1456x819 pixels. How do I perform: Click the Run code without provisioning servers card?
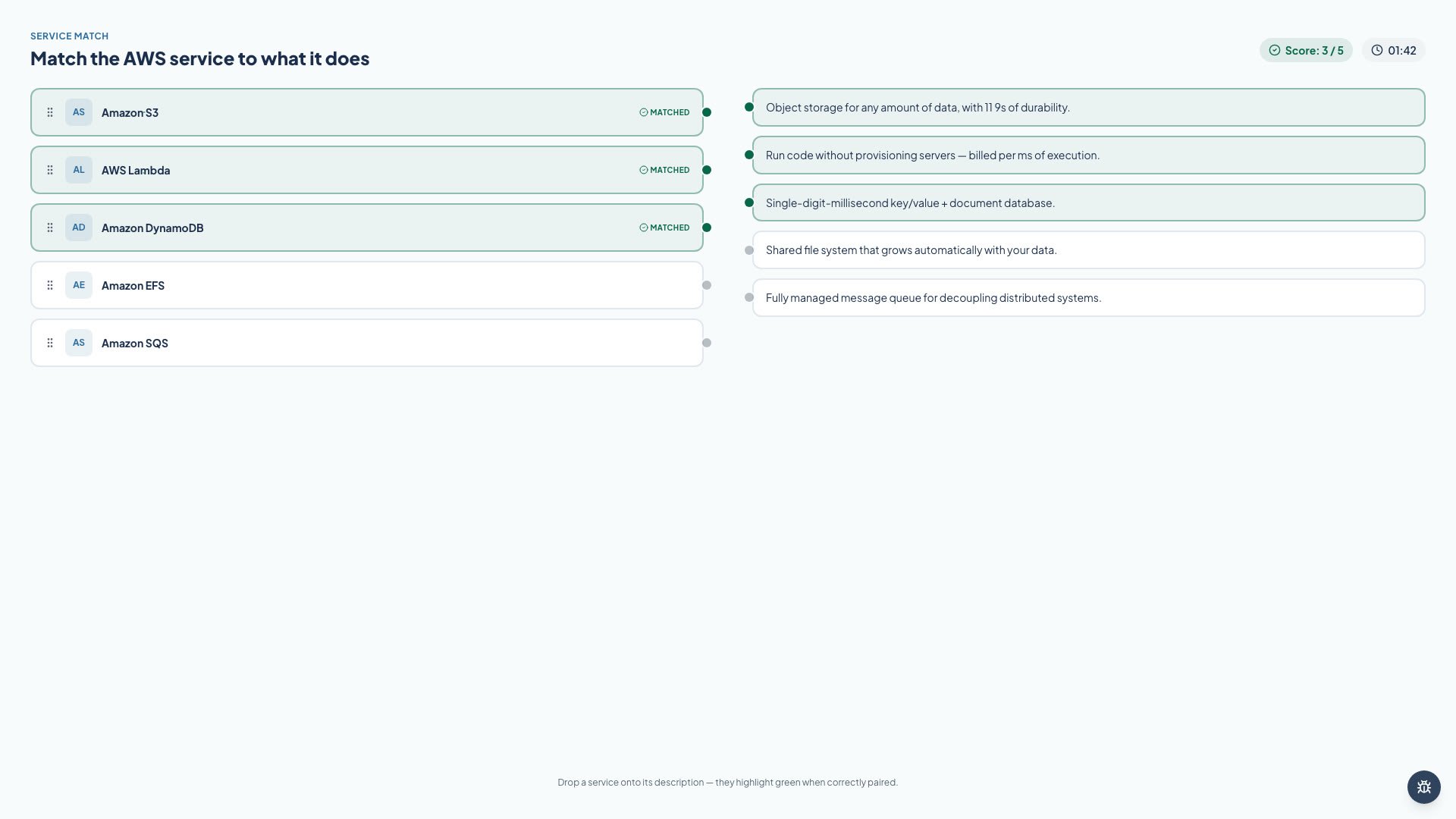coord(1089,155)
